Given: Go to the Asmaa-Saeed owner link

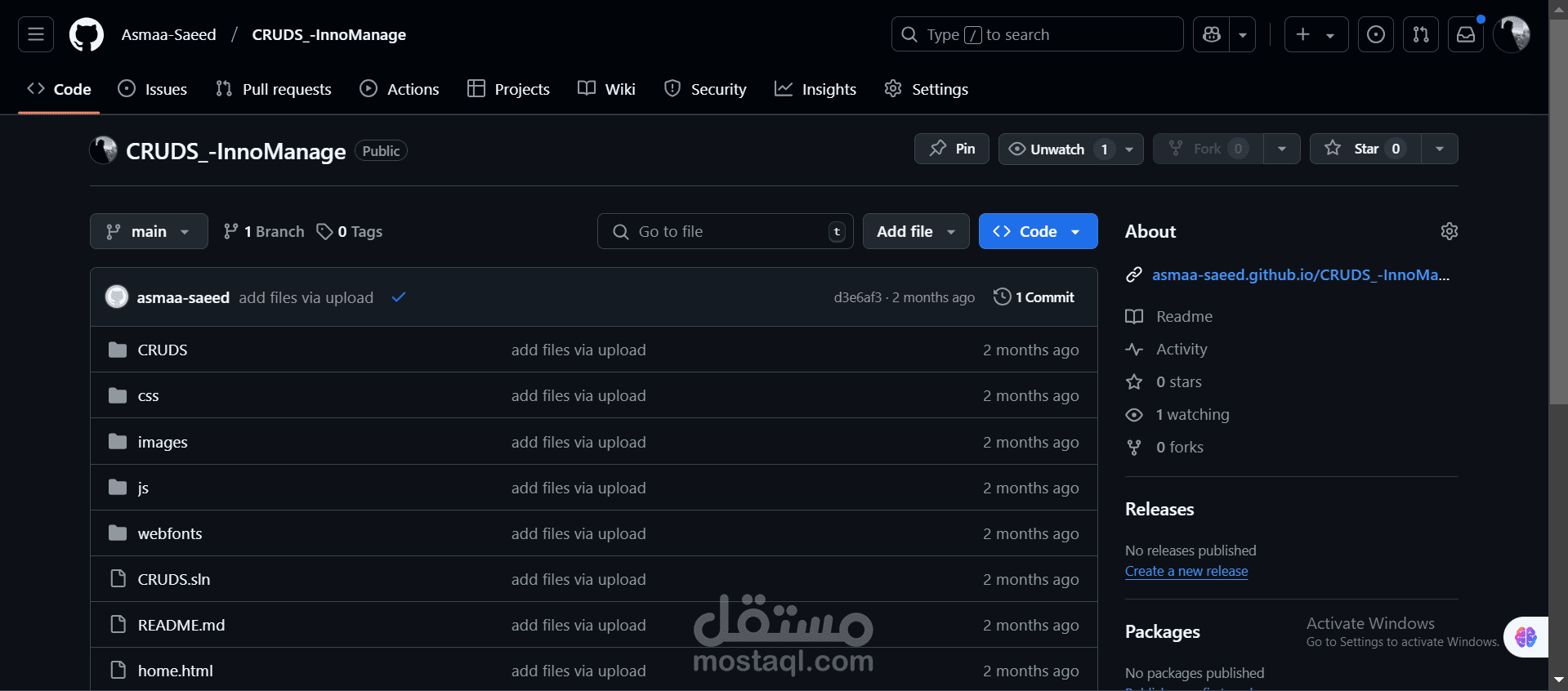Looking at the screenshot, I should [x=169, y=34].
